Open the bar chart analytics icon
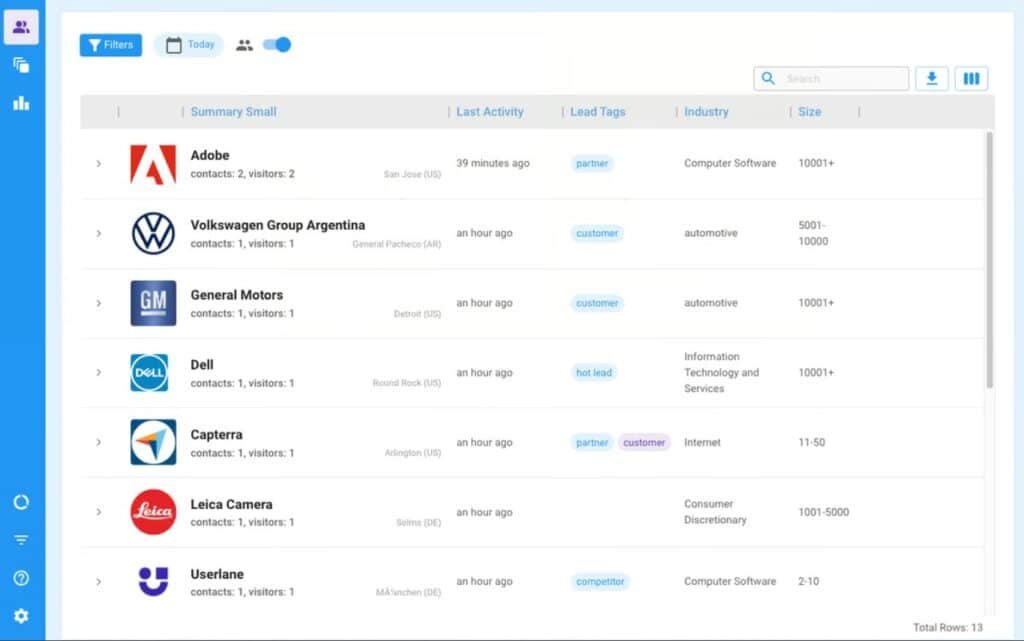 coord(21,103)
